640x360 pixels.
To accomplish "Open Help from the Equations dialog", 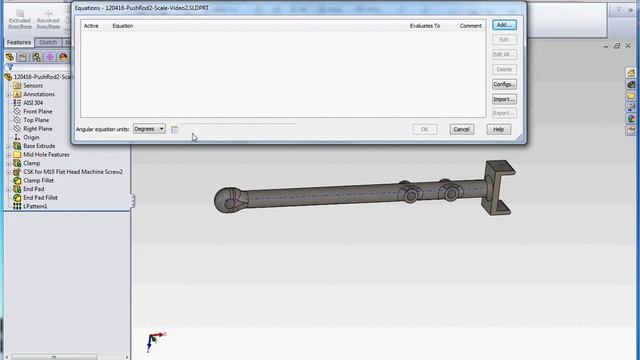I will (498, 129).
